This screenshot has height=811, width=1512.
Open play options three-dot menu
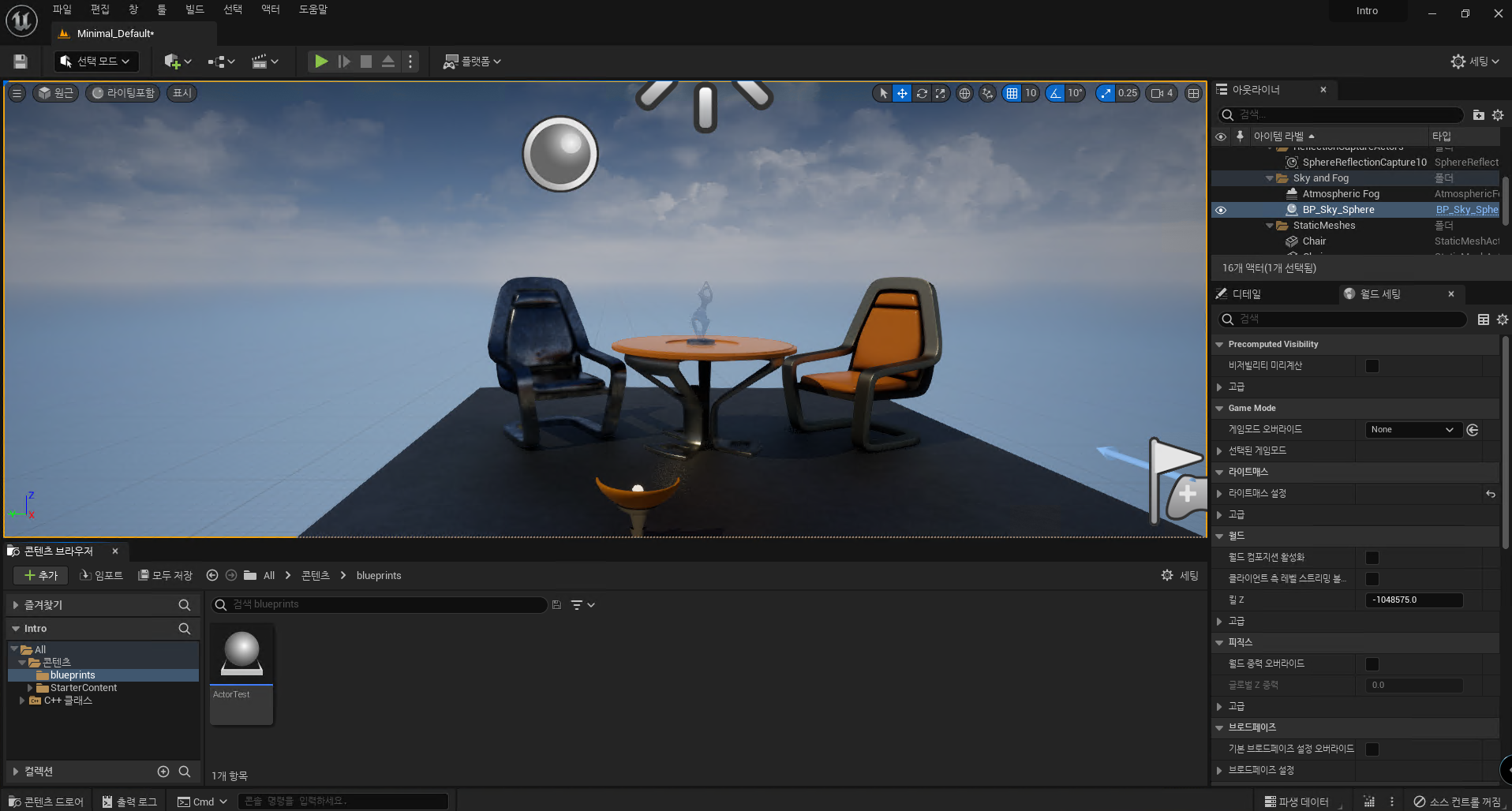(x=410, y=62)
